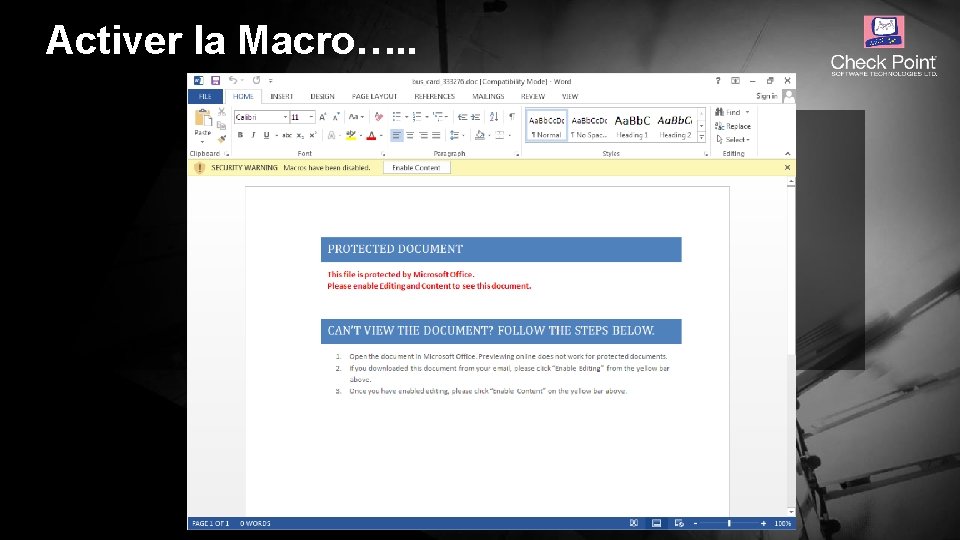Switch to the MAILINGS tab
Screen dimensions: 960x540
pyautogui.click(x=488, y=97)
